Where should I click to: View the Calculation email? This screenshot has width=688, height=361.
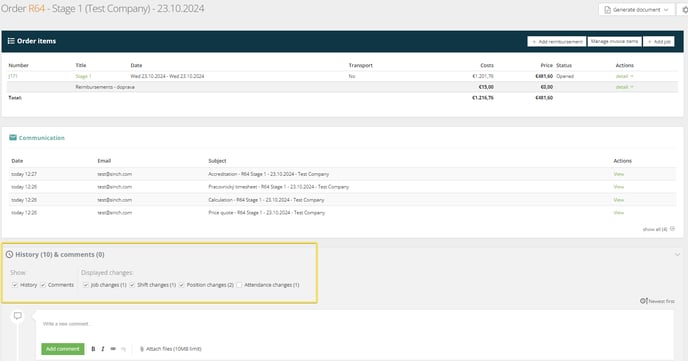coord(618,200)
